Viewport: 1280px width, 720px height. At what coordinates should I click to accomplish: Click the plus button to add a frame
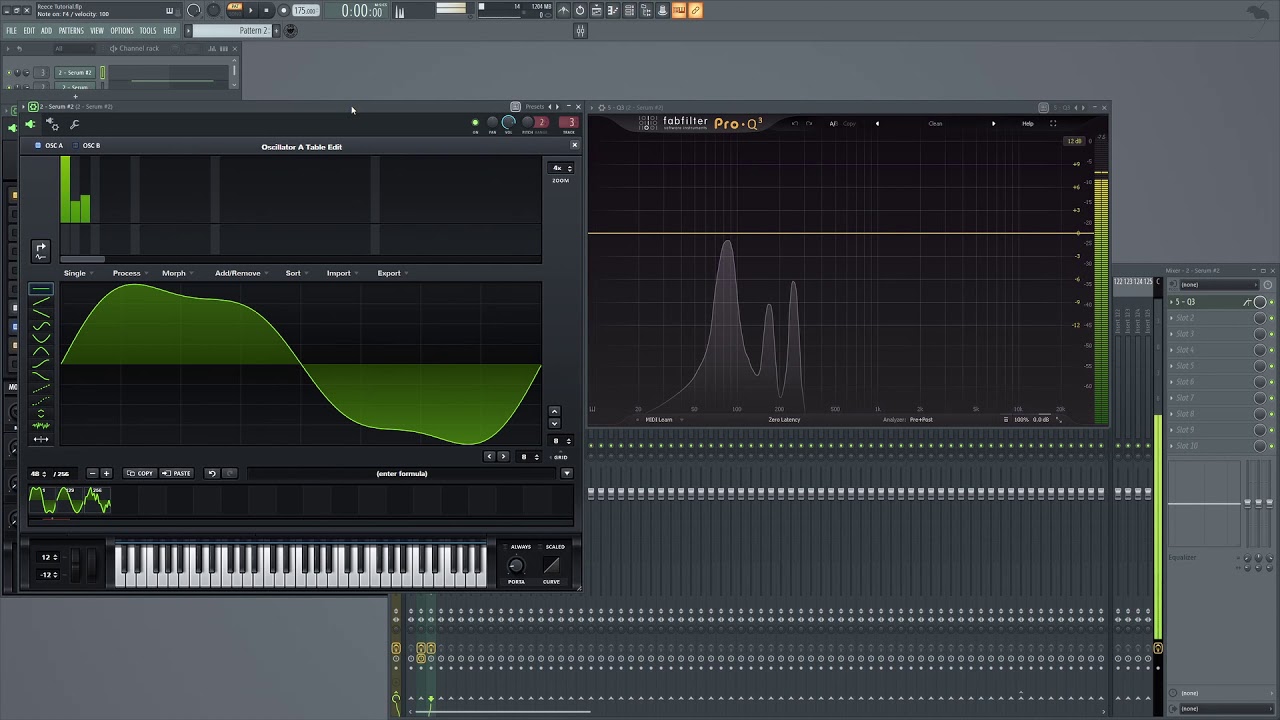point(106,473)
